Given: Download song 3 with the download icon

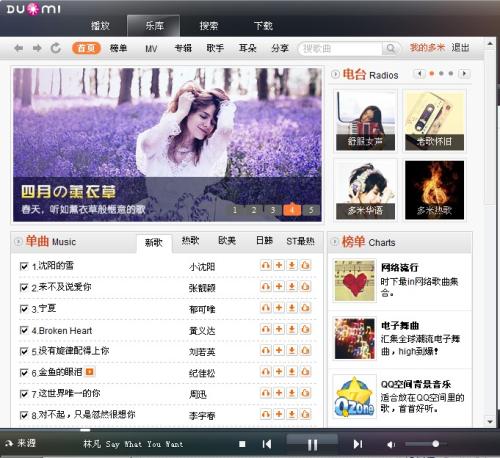Looking at the screenshot, I should 292,308.
